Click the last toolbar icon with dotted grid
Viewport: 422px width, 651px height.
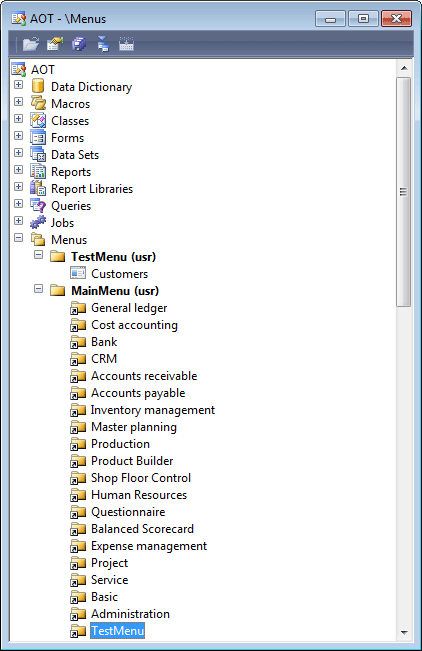126,44
